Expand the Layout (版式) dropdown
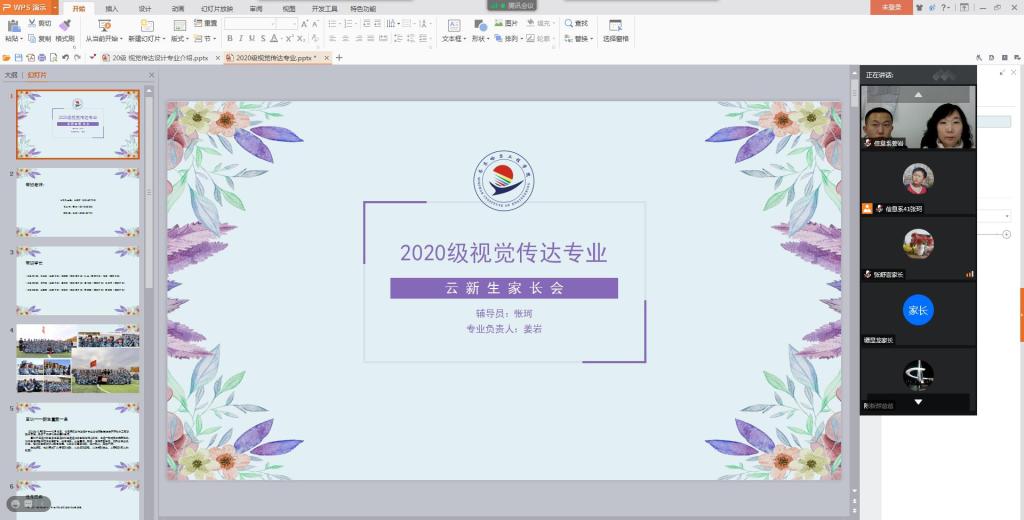Image resolution: width=1024 pixels, height=520 pixels. point(179,39)
